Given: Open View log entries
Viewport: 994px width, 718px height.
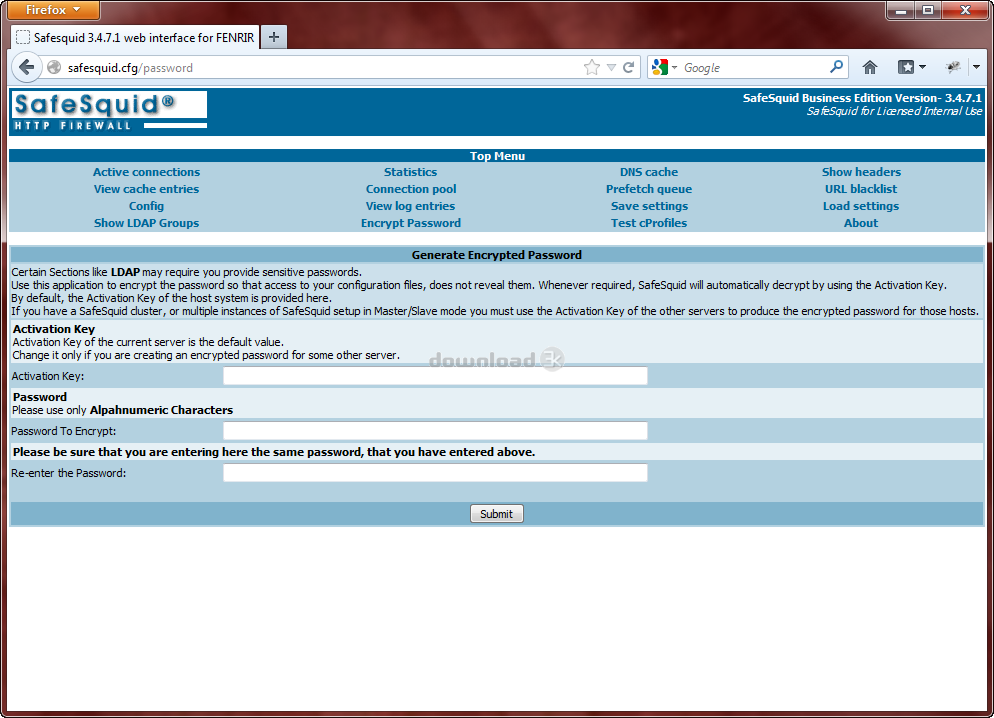Looking at the screenshot, I should [x=410, y=206].
